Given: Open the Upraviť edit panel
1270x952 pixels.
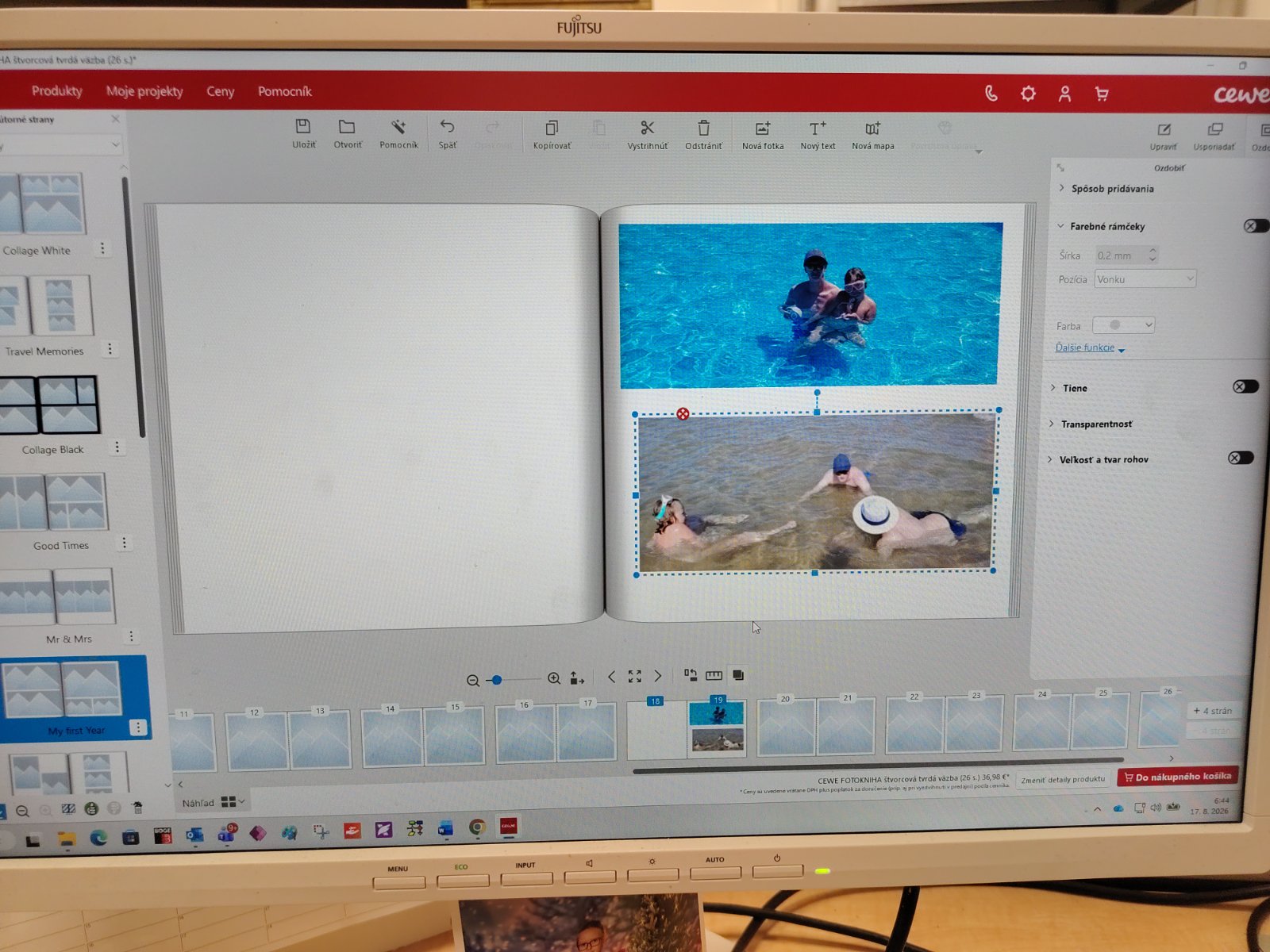Looking at the screenshot, I should [x=1164, y=136].
